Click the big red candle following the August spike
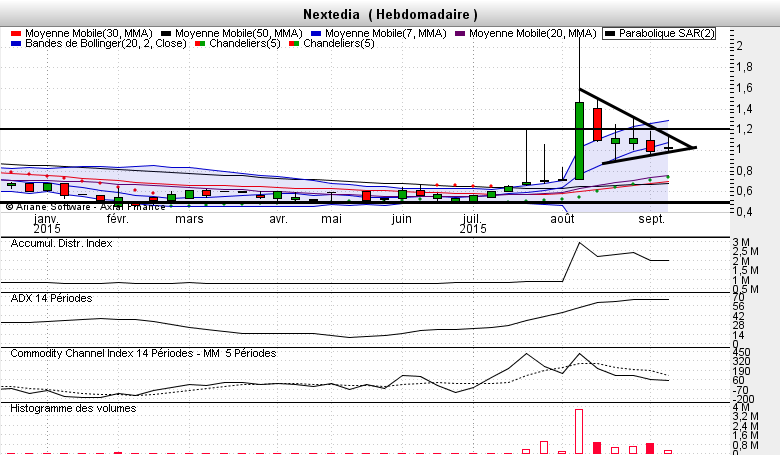Viewport: 780px width, 455px height. tap(597, 124)
